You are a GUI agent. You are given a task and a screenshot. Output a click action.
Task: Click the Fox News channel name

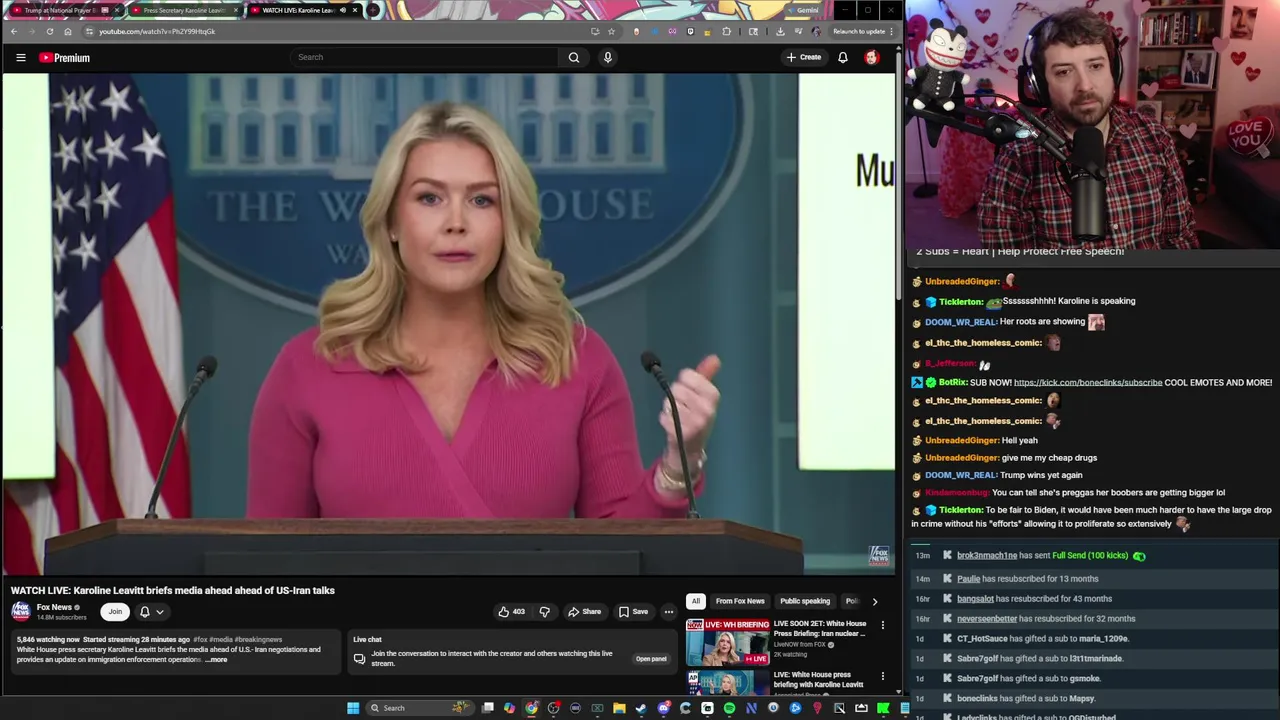click(54, 607)
